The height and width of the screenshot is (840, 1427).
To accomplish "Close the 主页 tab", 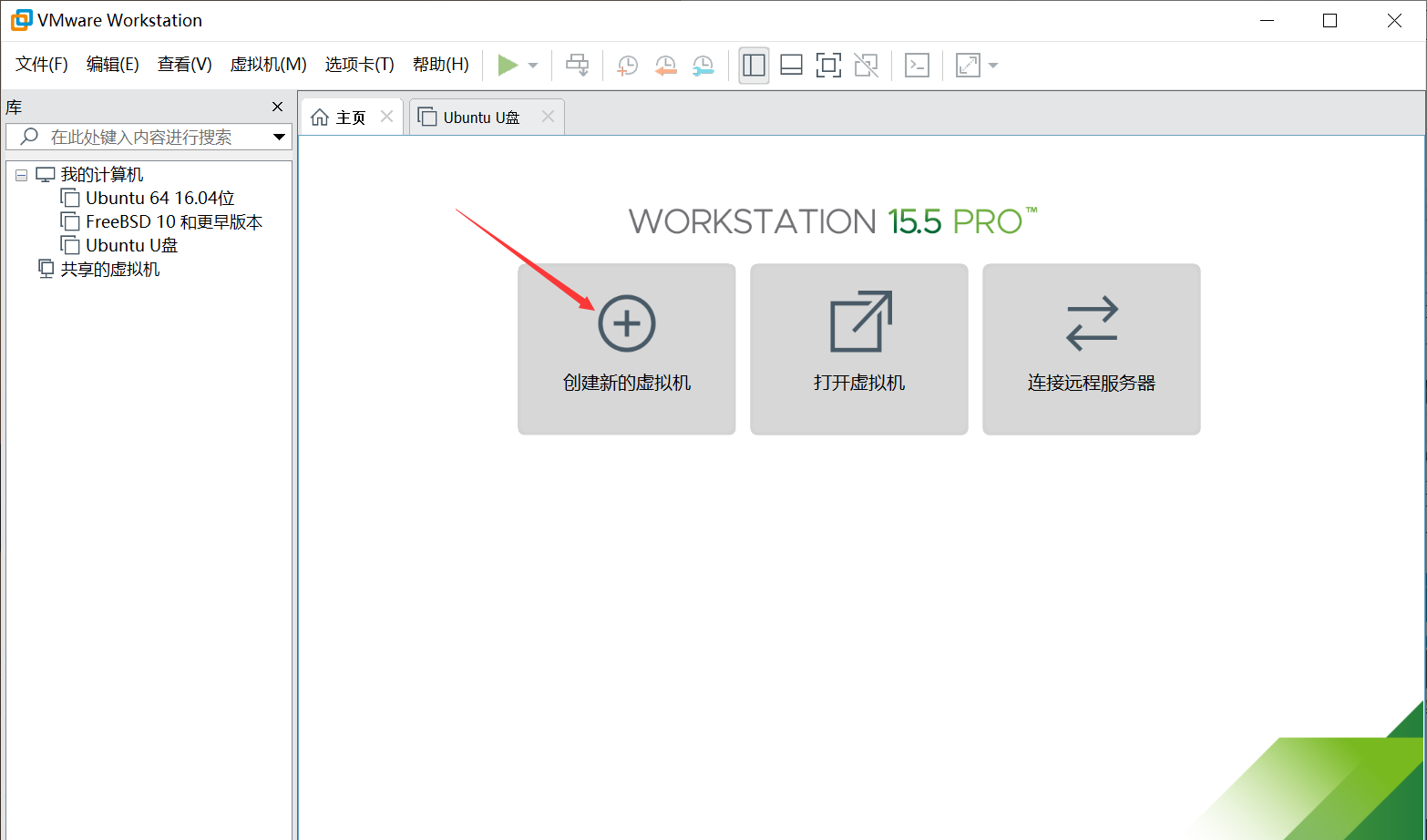I will pos(386,117).
